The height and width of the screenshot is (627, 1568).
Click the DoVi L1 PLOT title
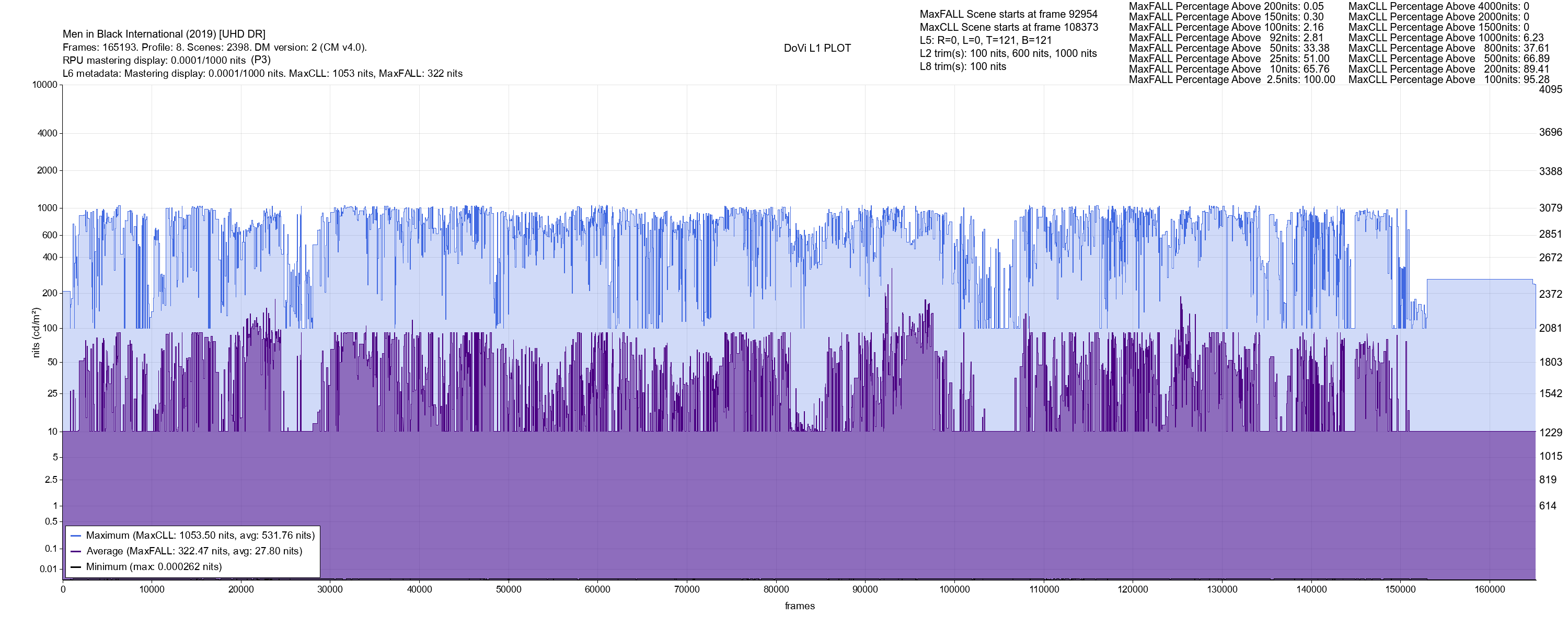coord(817,48)
